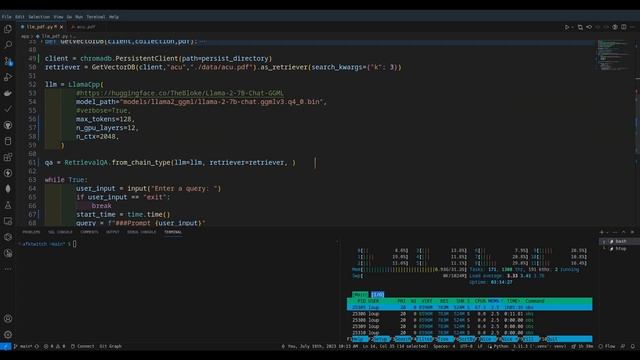Maximize the terminal panel with caret
Screen dimensions: 640x360
tap(623, 232)
